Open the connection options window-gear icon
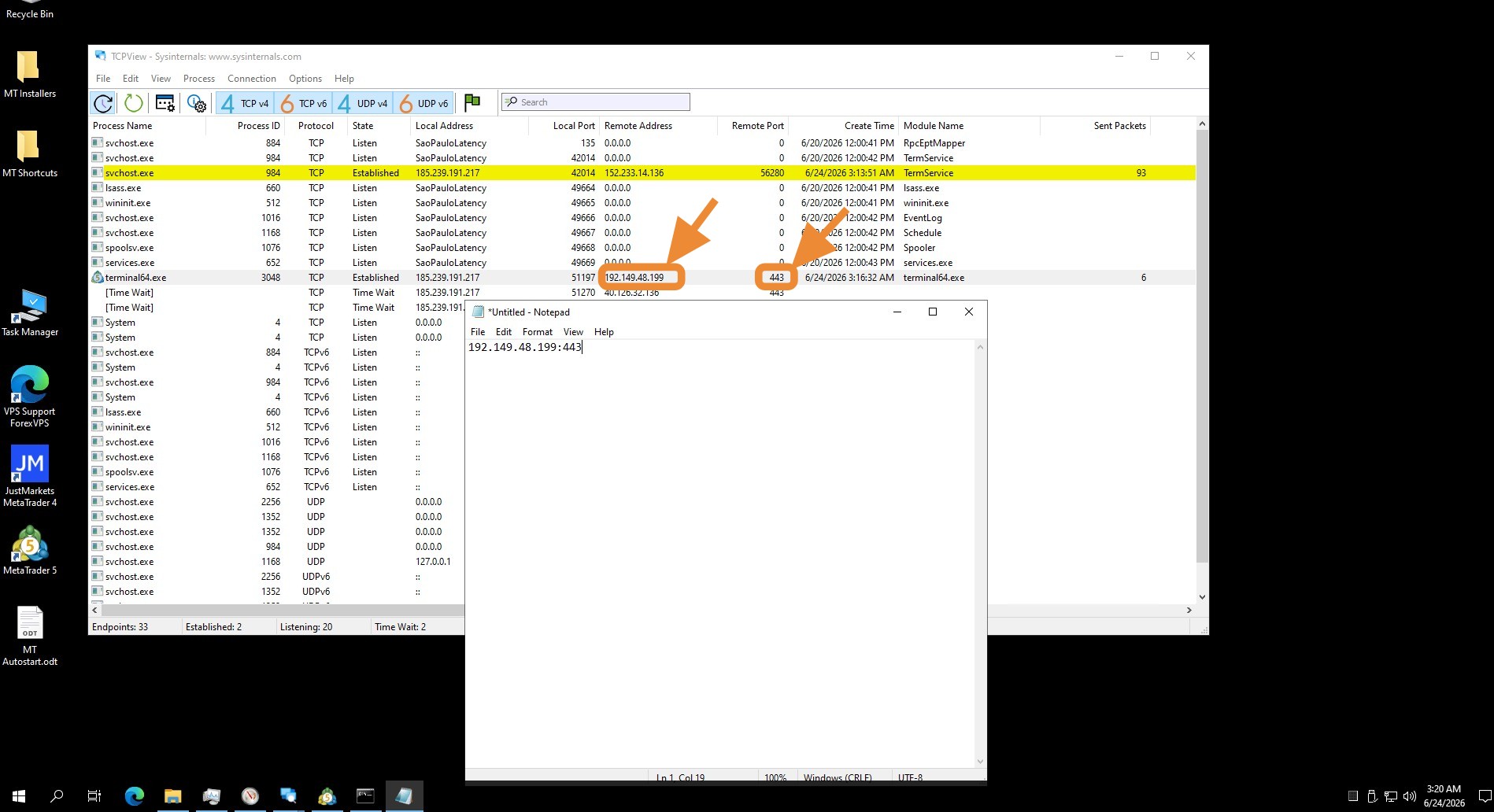 165,103
